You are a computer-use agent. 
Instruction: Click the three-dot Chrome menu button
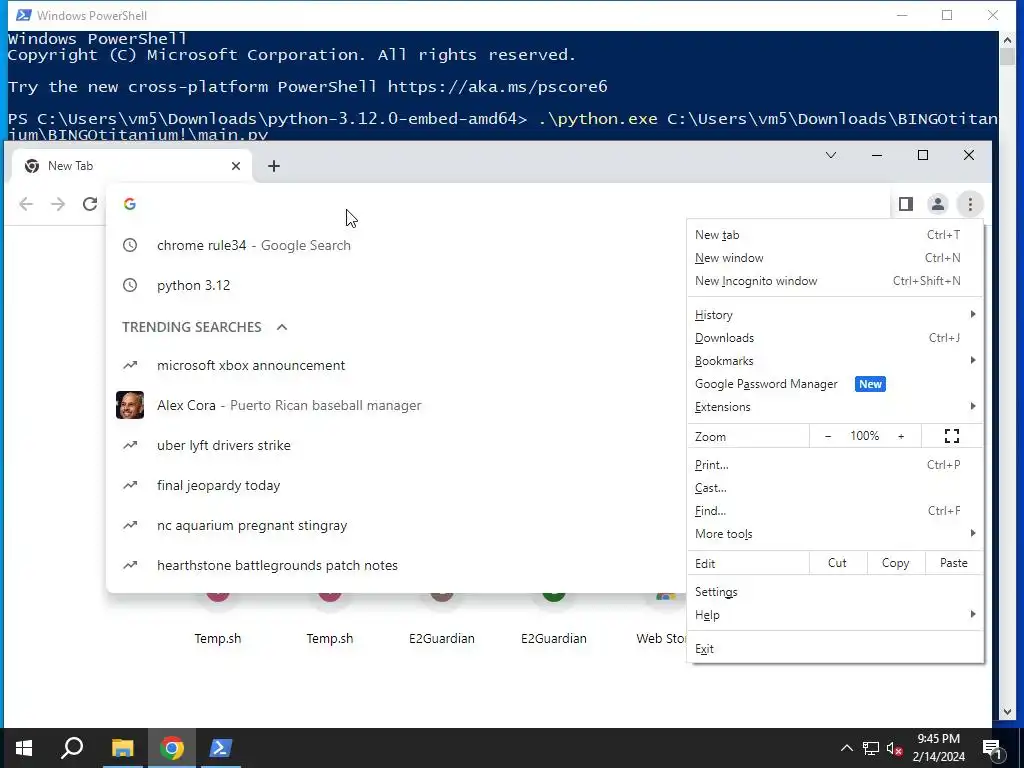tap(970, 204)
